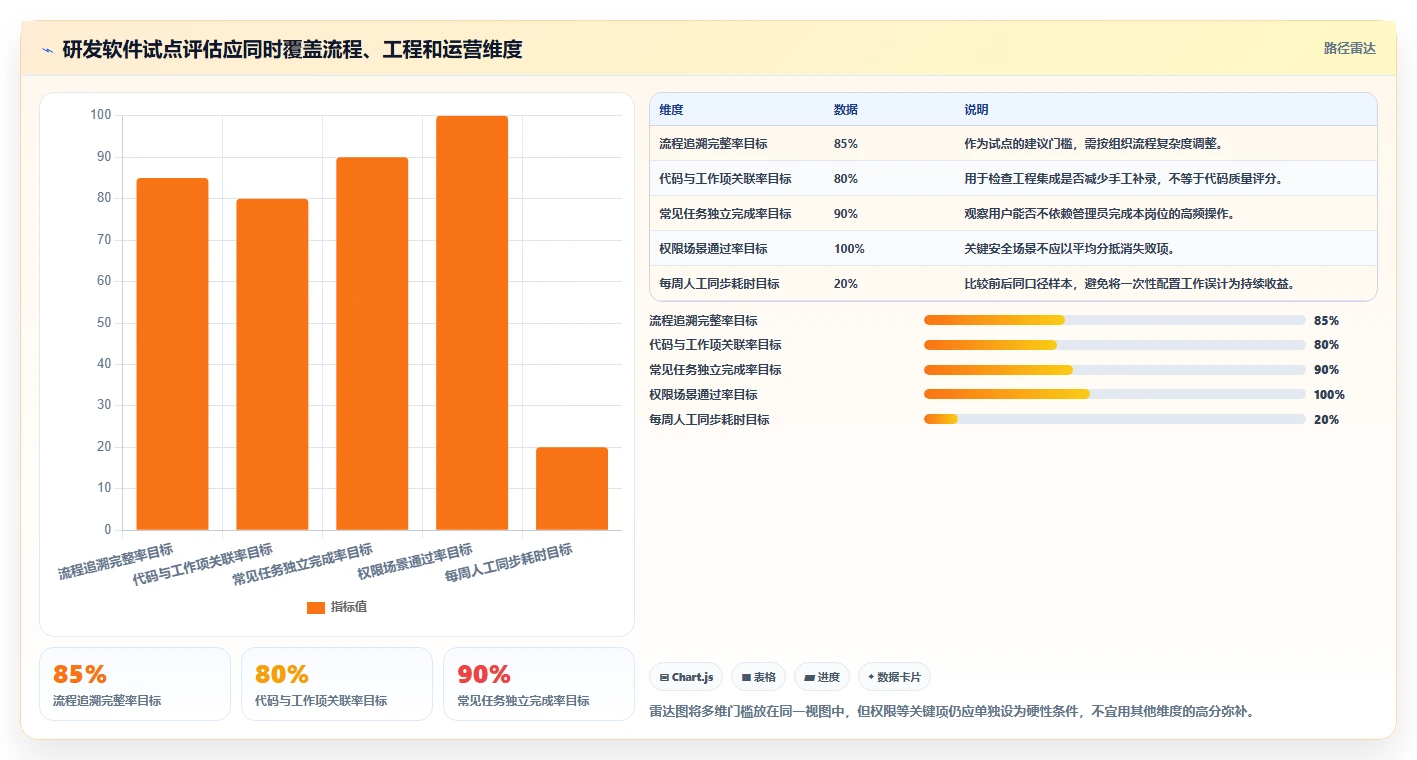The image size is (1417, 760).
Task: Click the 100% cell in table
Action: click(x=849, y=249)
